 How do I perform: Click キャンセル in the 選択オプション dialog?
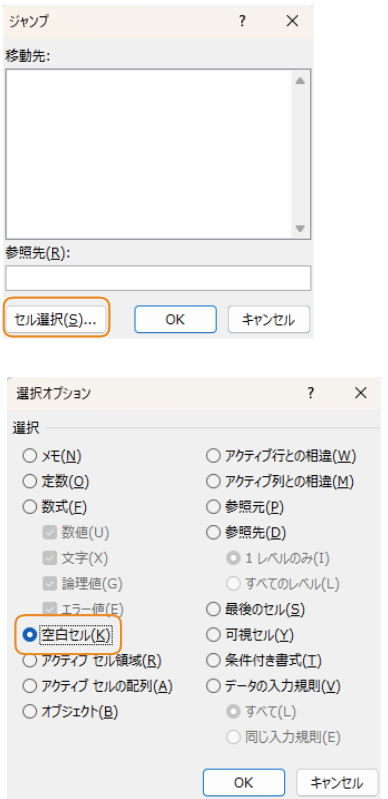pyautogui.click(x=337, y=782)
